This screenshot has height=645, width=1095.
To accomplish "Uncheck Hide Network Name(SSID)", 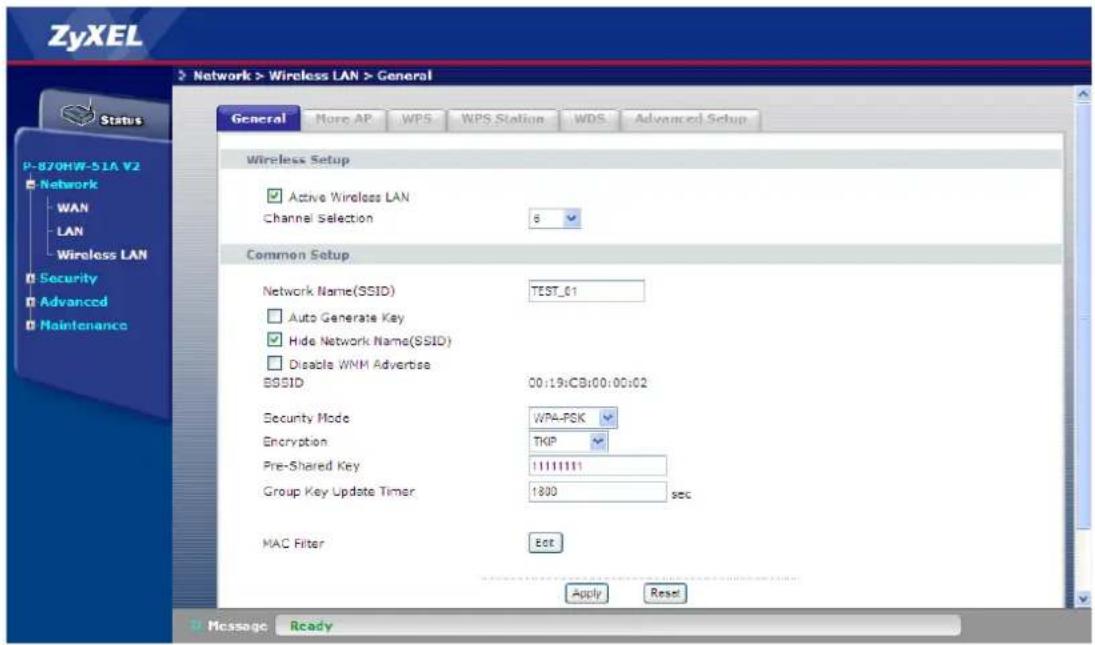I will [274, 340].
